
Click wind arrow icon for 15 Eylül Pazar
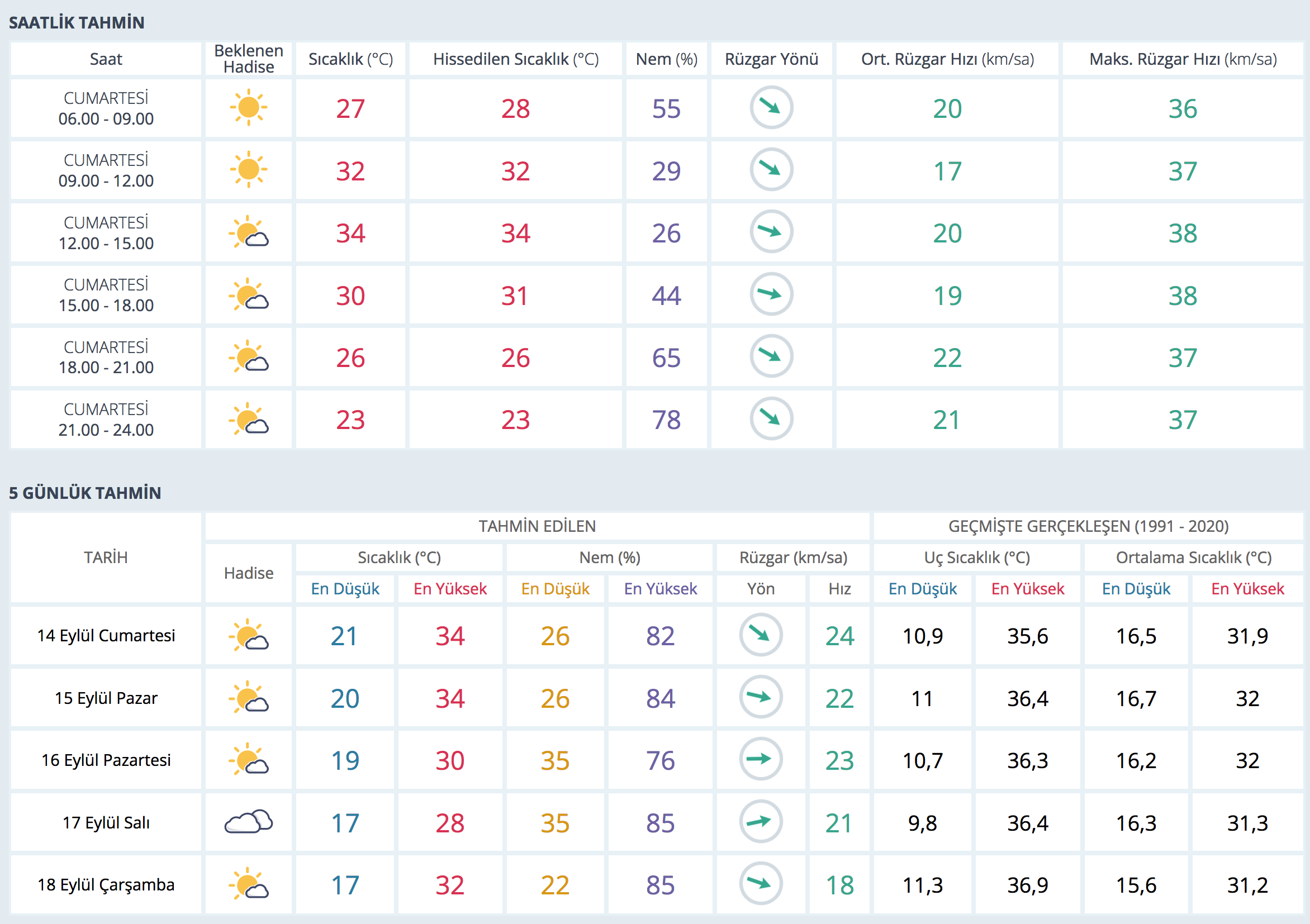tap(760, 698)
